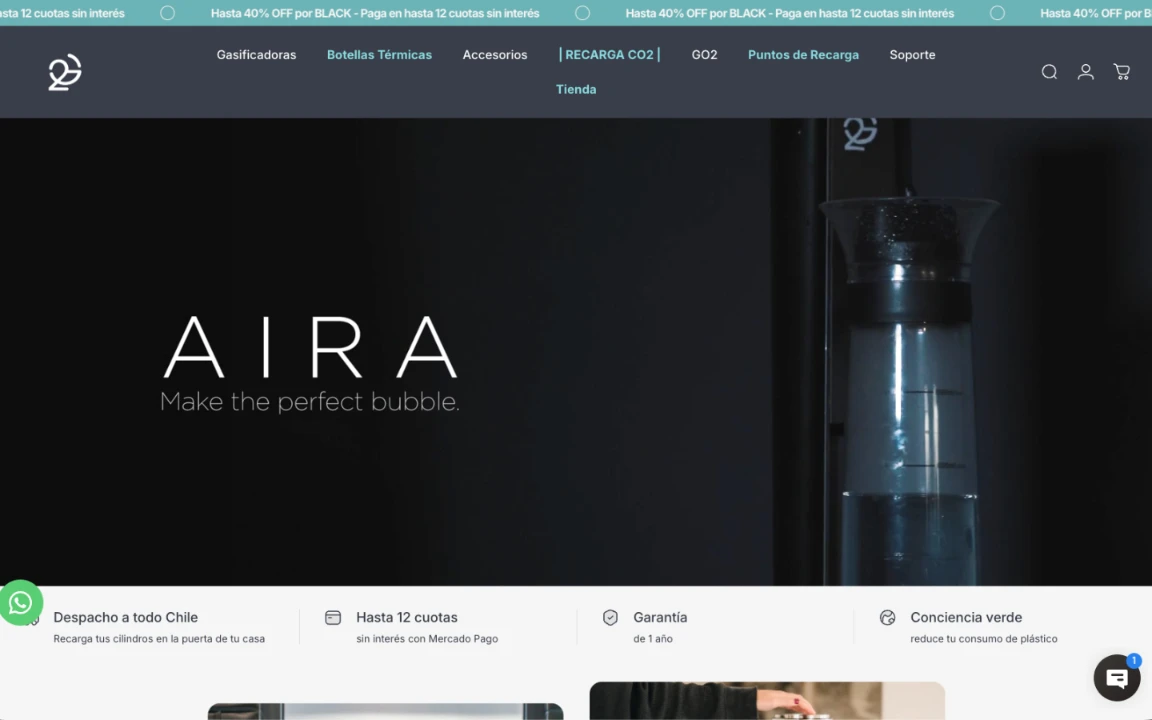Click the Conciencia verde heading
This screenshot has width=1152, height=720.
966,618
